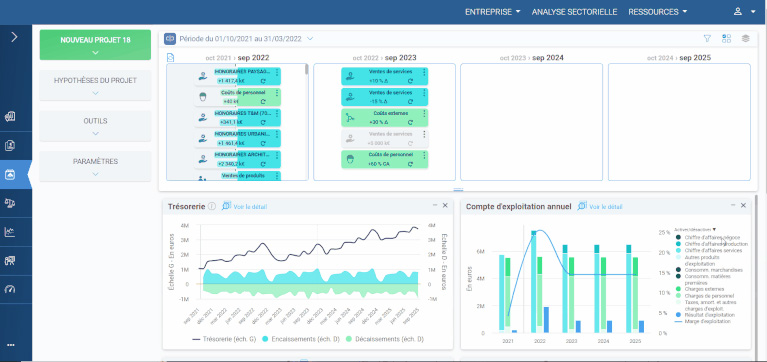The height and width of the screenshot is (362, 767).
Task: Toggle Marge d'exploitation line series
Action: click(x=703, y=321)
